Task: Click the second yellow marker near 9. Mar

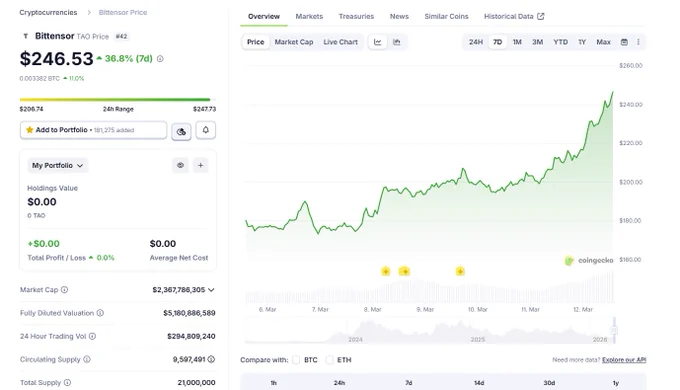Action: pos(404,272)
